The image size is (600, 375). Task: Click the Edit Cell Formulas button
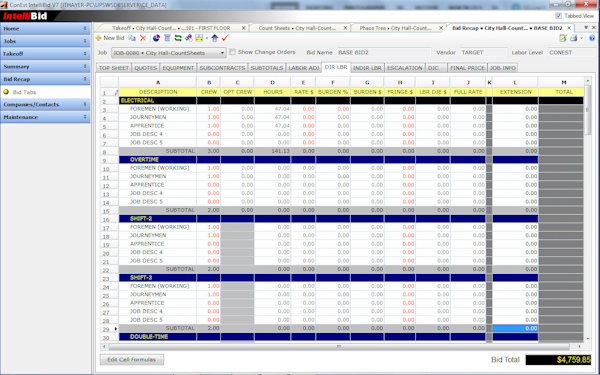click(x=132, y=359)
